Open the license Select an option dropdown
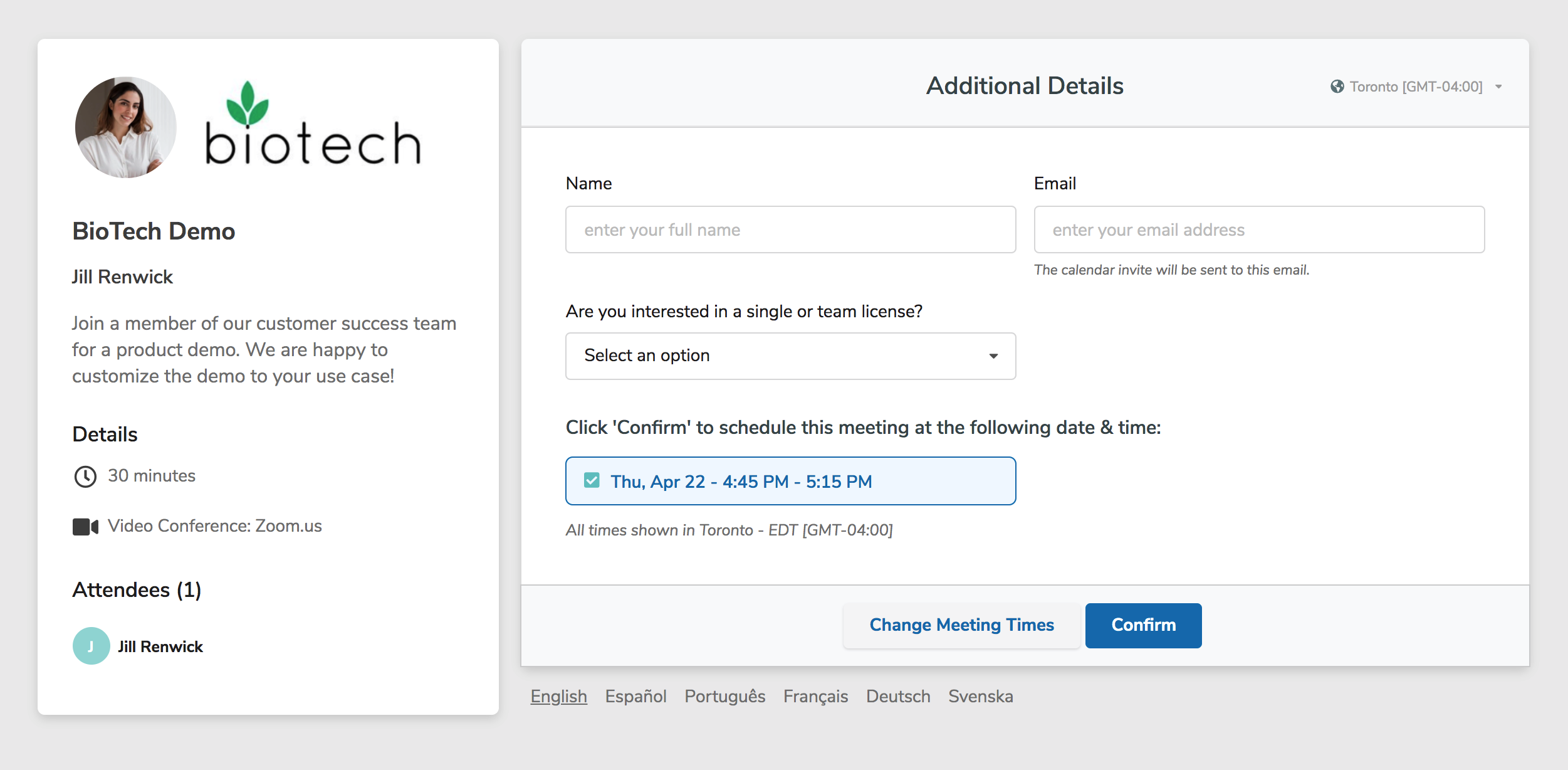This screenshot has width=1568, height=770. [790, 356]
